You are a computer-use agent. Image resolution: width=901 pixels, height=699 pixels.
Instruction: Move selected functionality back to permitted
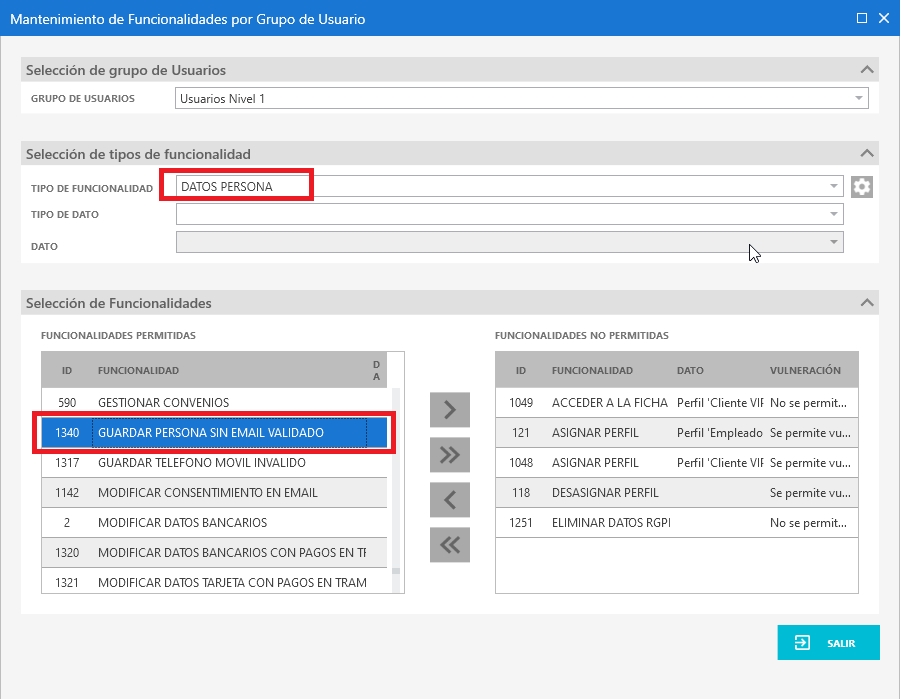[x=450, y=500]
